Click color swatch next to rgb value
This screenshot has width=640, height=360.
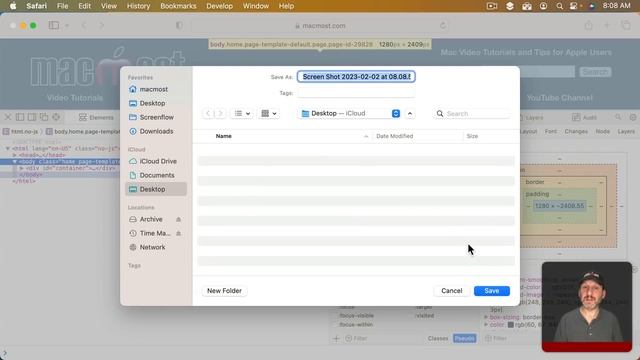click(x=510, y=325)
